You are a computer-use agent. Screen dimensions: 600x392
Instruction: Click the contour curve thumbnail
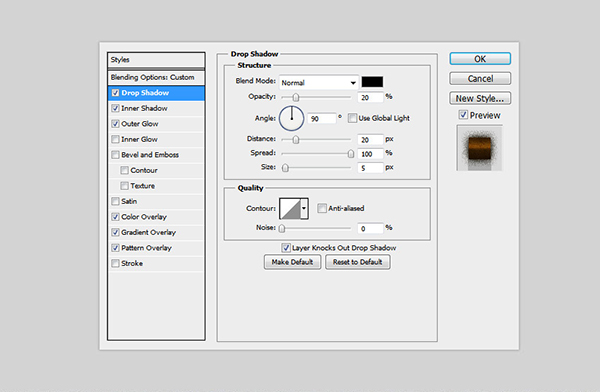(290, 209)
